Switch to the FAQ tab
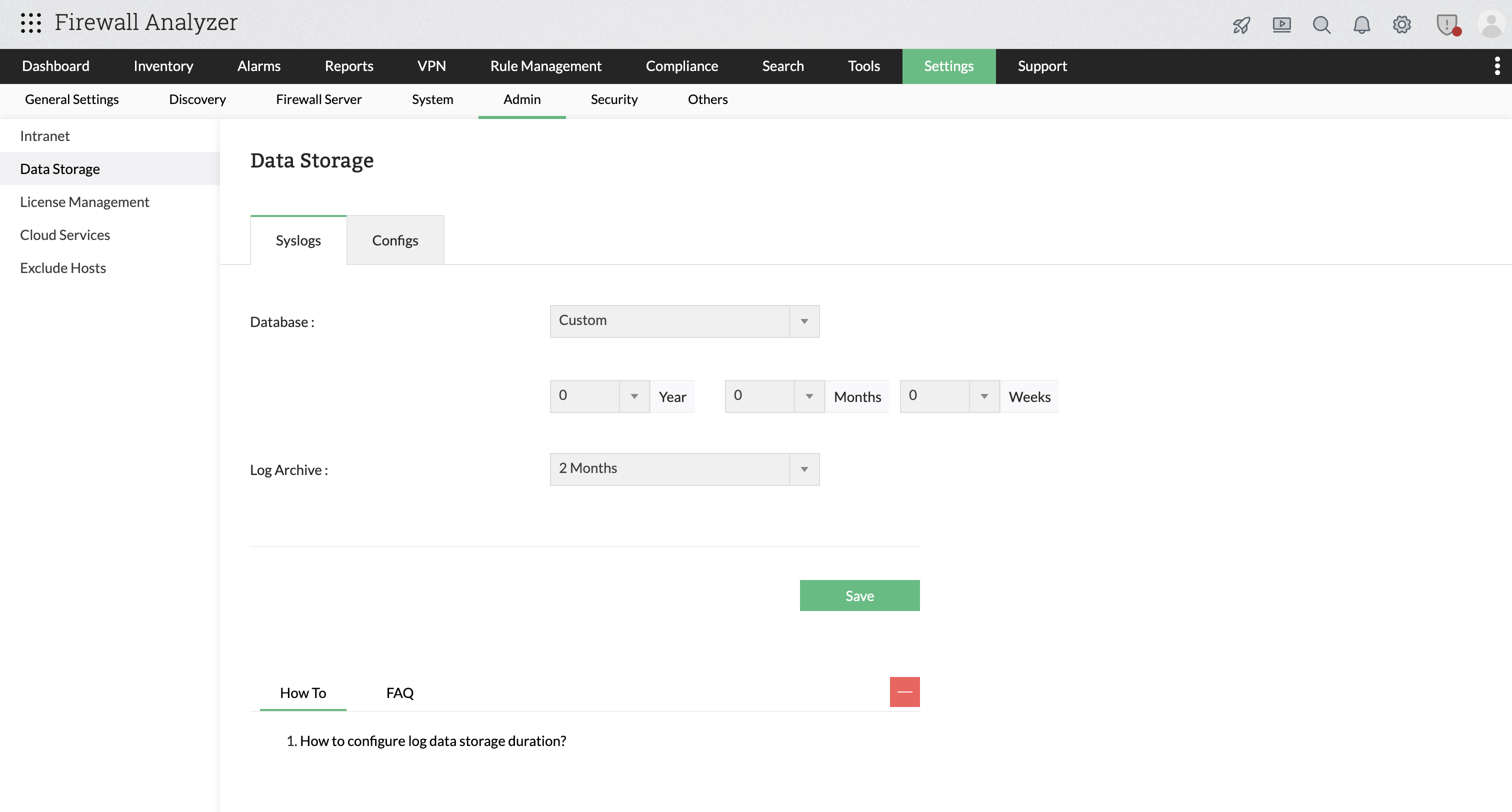The width and height of the screenshot is (1512, 812). pyautogui.click(x=399, y=693)
